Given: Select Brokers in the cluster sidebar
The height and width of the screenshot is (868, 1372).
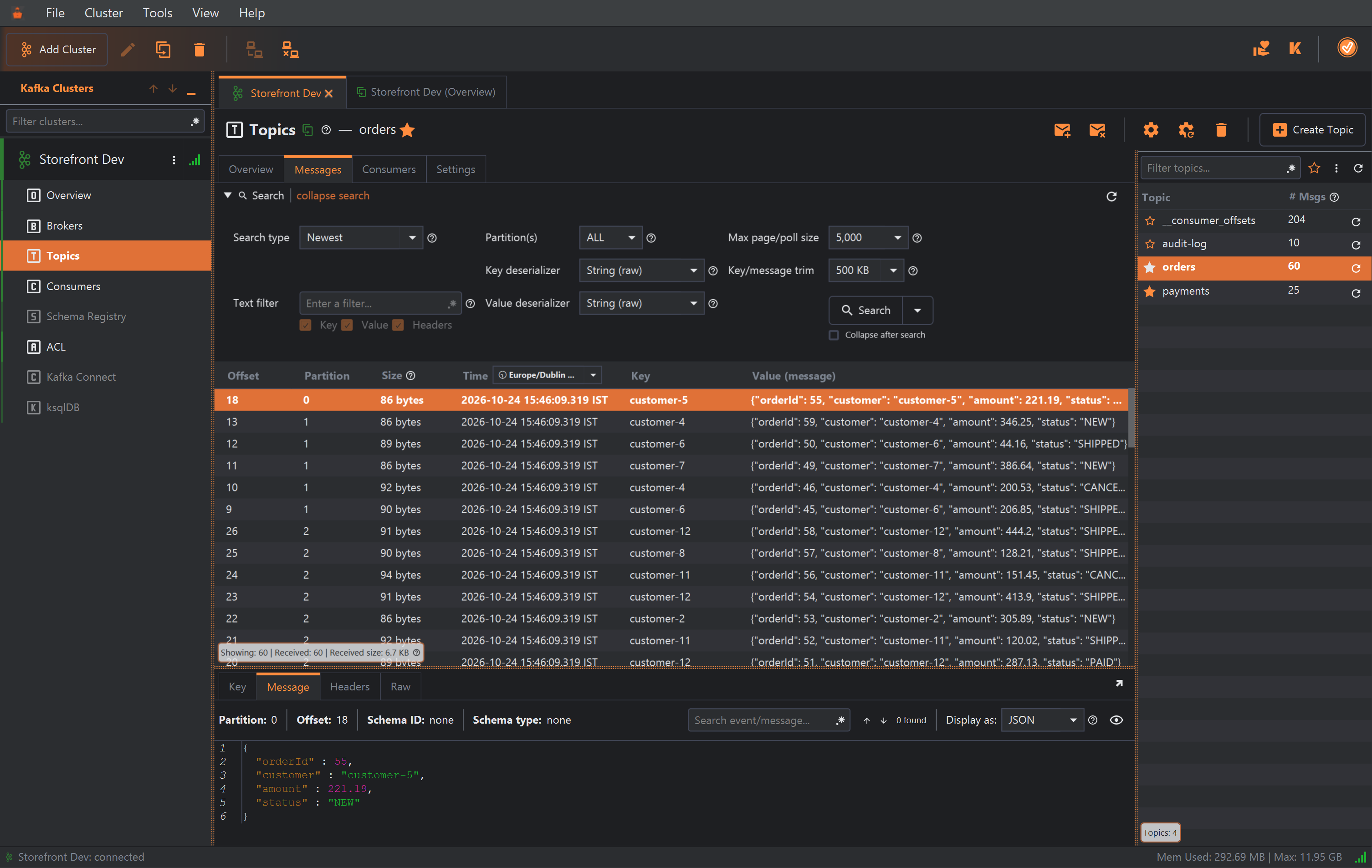Looking at the screenshot, I should (107, 225).
